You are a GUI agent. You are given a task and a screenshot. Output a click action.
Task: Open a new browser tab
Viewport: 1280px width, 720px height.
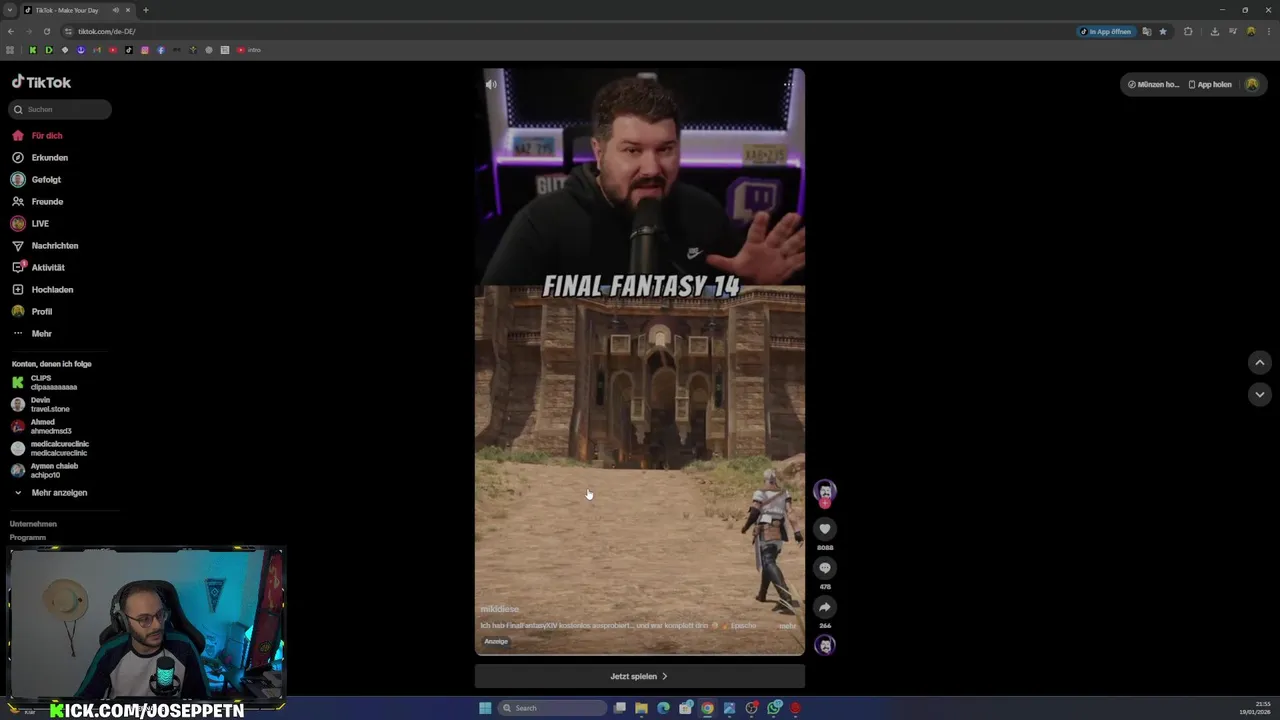point(146,10)
